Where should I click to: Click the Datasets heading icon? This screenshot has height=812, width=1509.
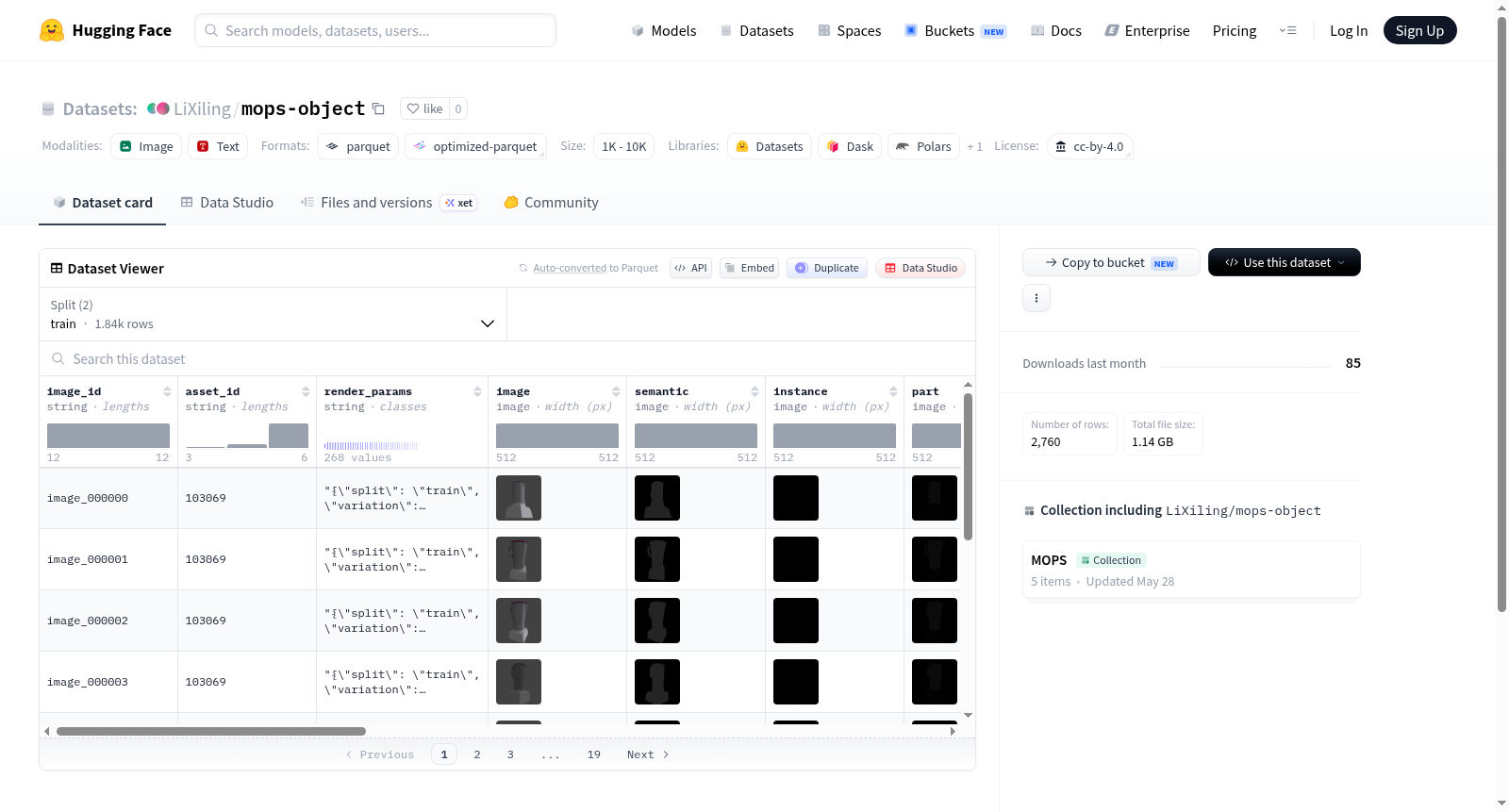tap(48, 108)
